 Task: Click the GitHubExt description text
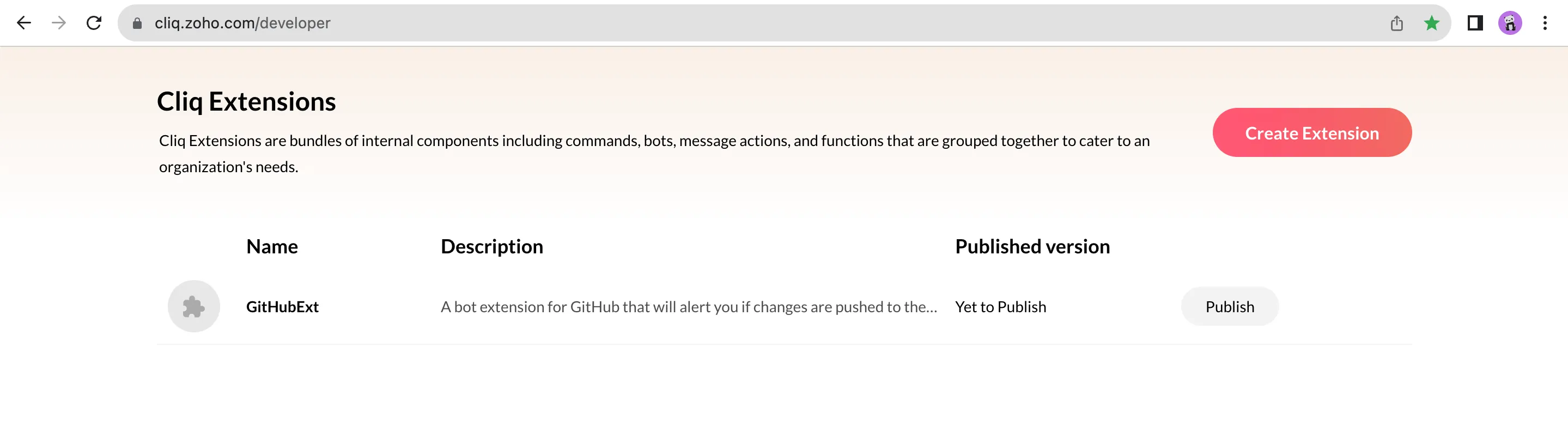pyautogui.click(x=689, y=307)
